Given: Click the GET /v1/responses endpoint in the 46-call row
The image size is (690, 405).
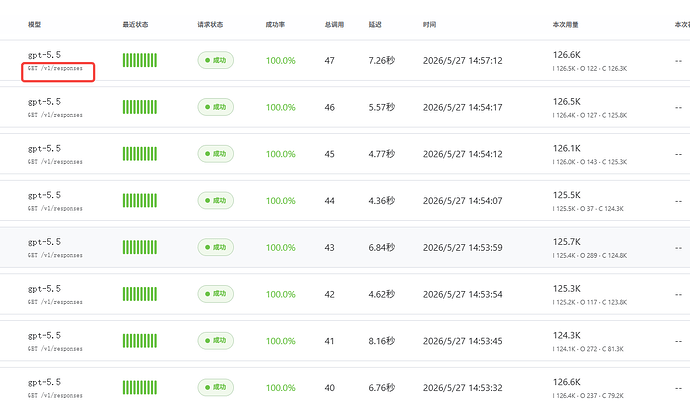Looking at the screenshot, I should (55, 115).
